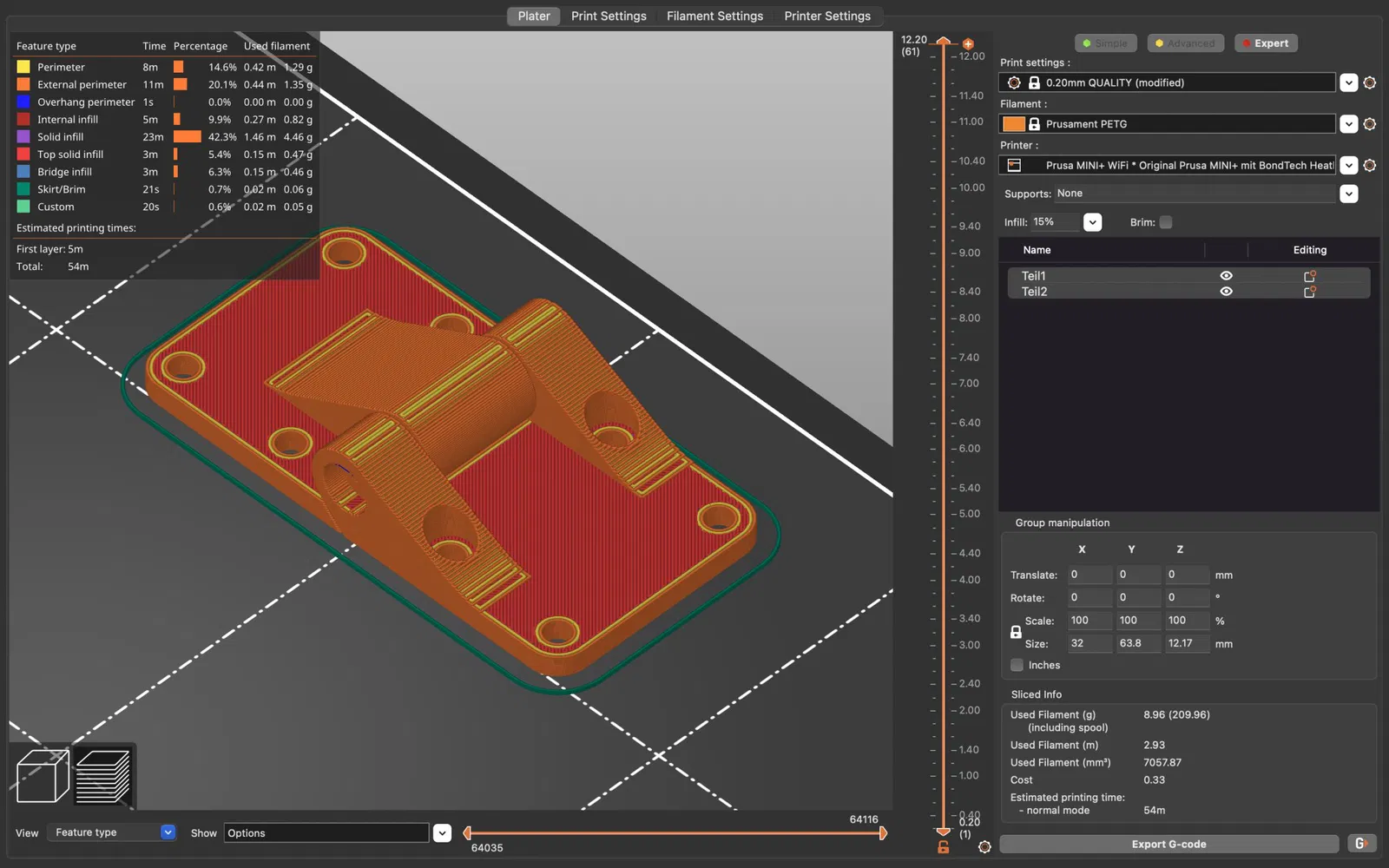
Task: Open the Printer Settings tab
Action: pyautogui.click(x=826, y=16)
